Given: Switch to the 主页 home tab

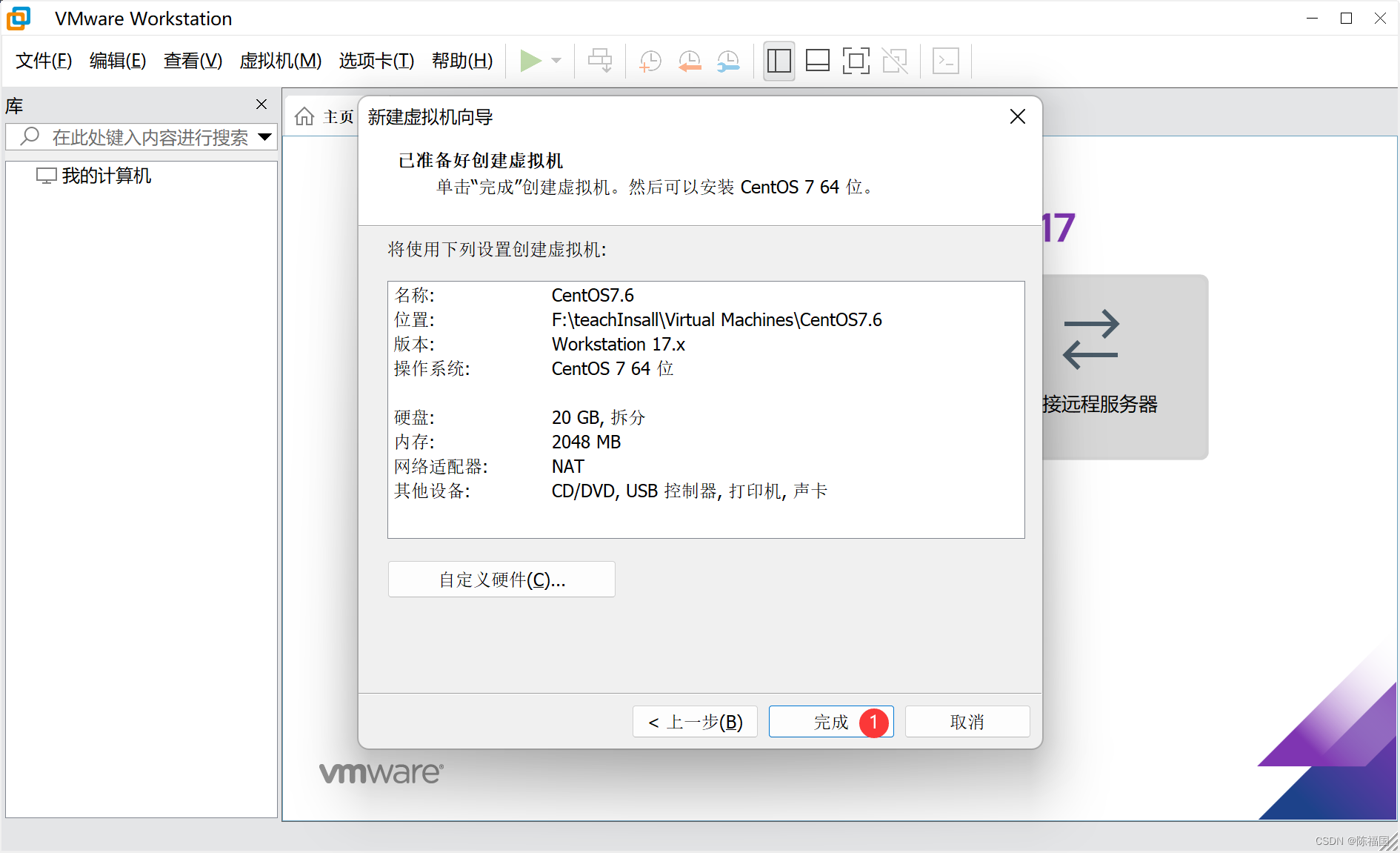Looking at the screenshot, I should point(324,117).
